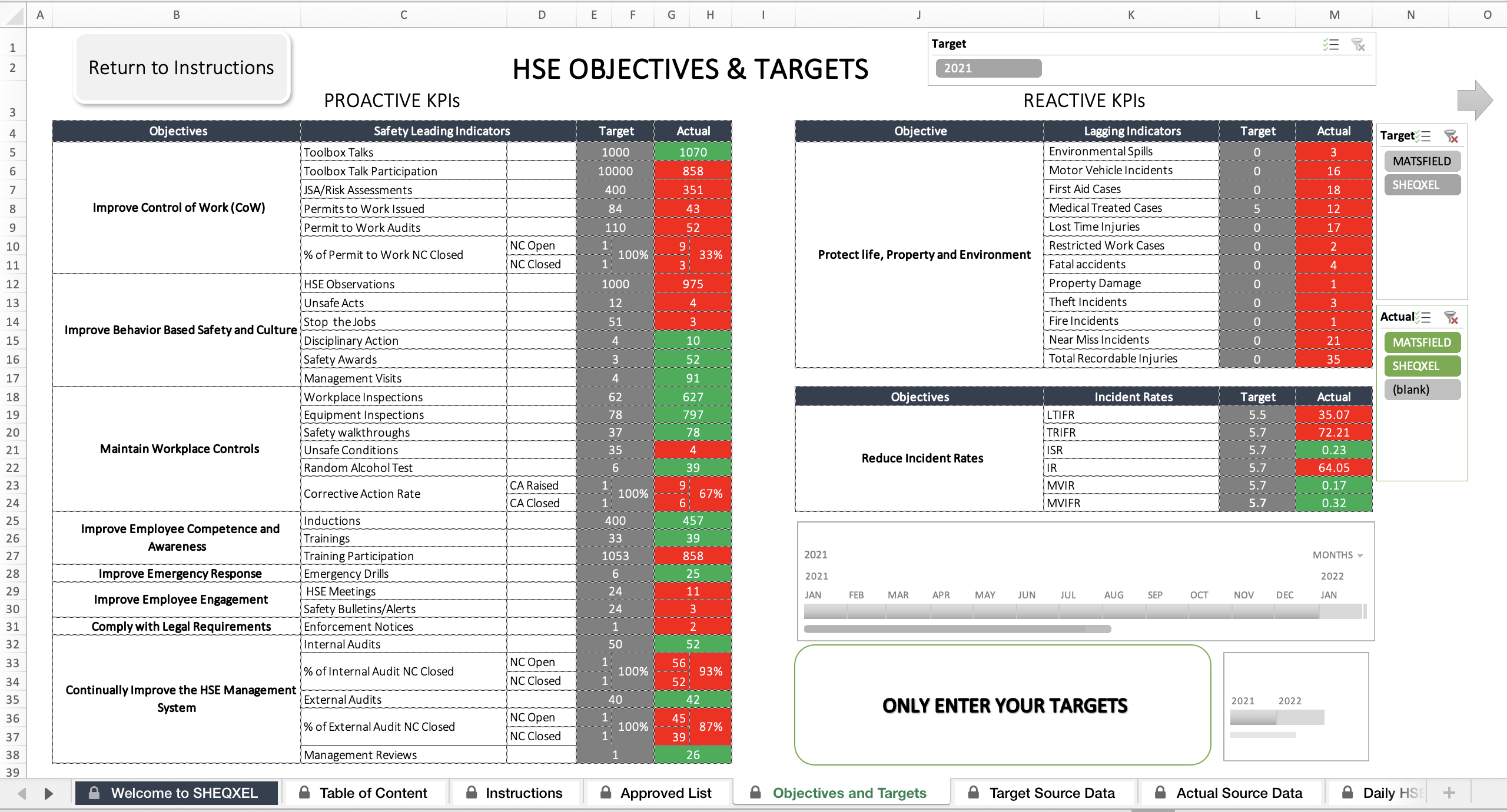Click the LTIFR actual value 35.07
Image resolution: width=1507 pixels, height=812 pixels.
point(1334,415)
